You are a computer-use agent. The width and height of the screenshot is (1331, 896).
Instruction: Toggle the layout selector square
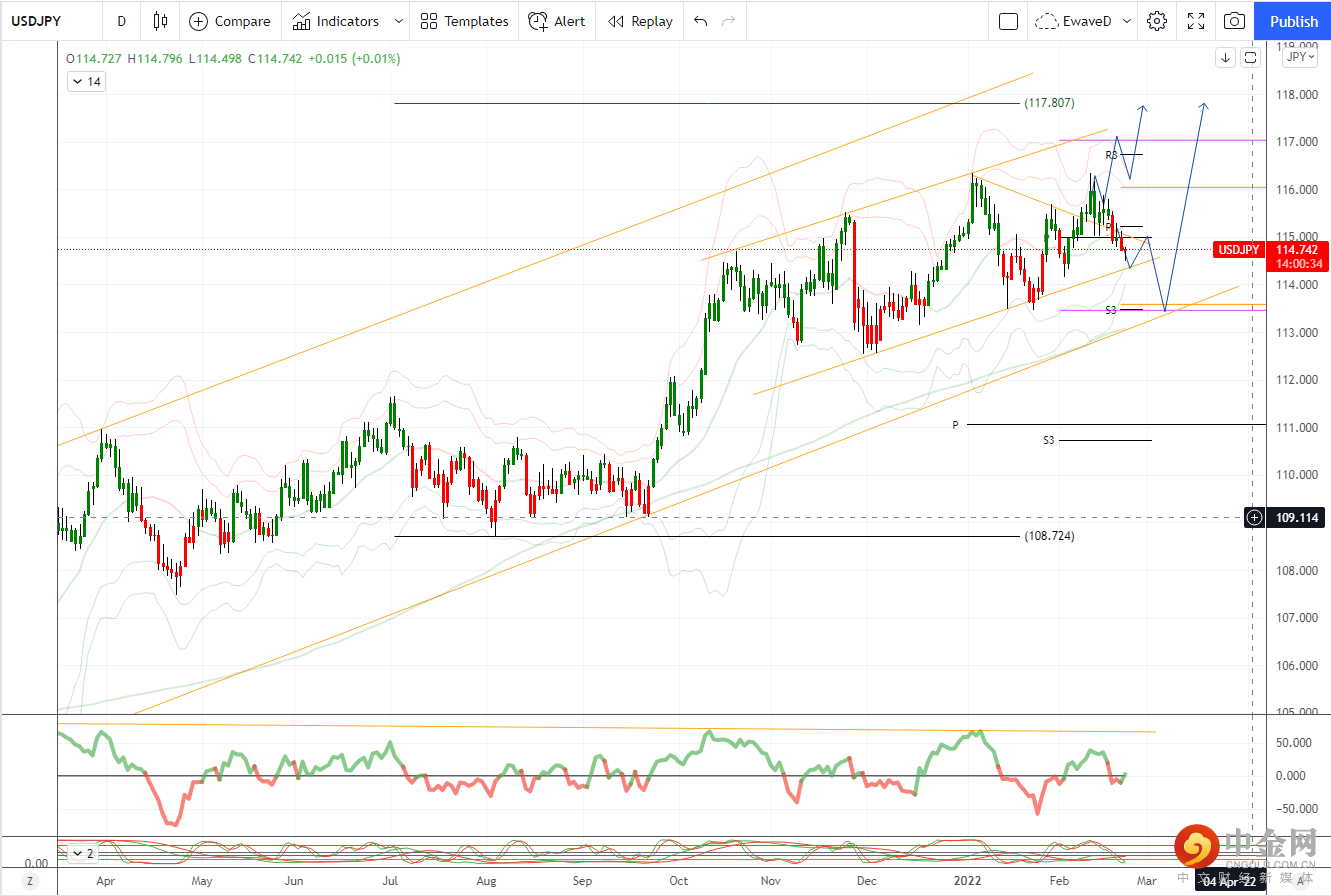pos(1009,21)
